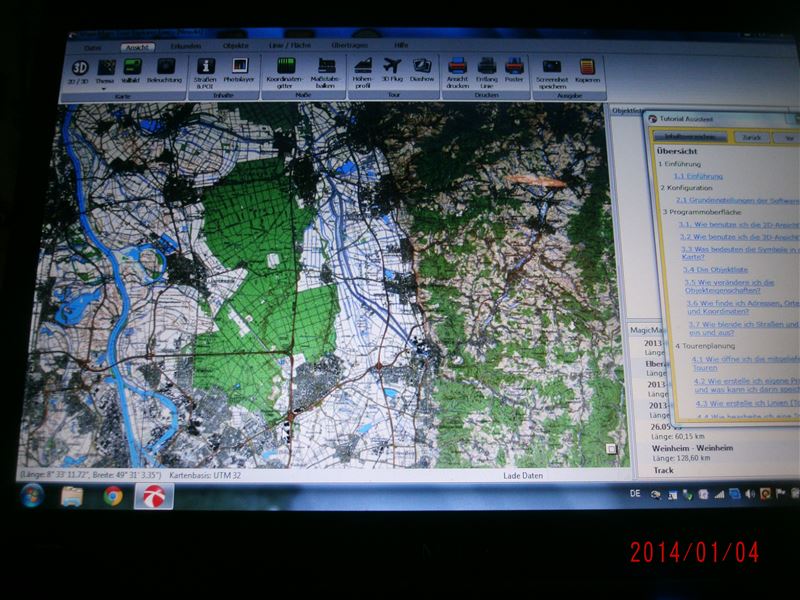
Task: Toggle Straßen & POI display
Action: [x=206, y=69]
